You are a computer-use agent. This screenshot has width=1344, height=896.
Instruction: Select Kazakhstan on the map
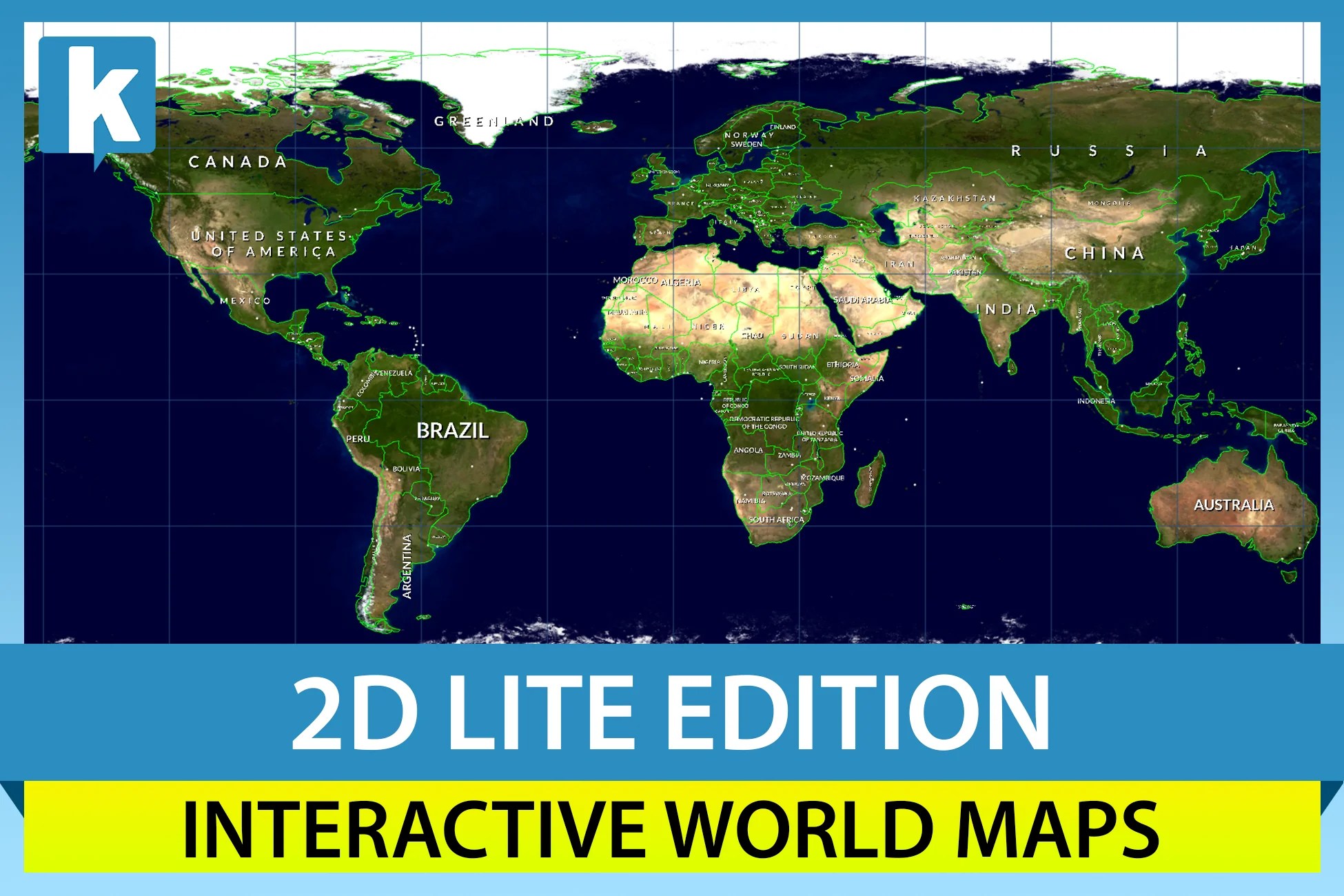955,198
